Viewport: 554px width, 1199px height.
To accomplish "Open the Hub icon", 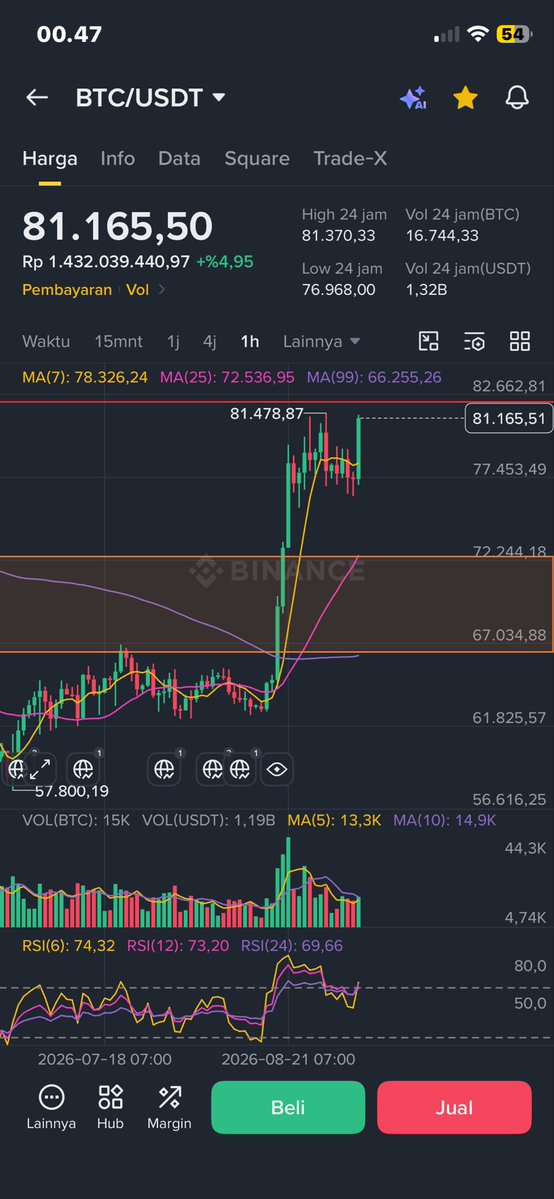I will (x=110, y=1107).
